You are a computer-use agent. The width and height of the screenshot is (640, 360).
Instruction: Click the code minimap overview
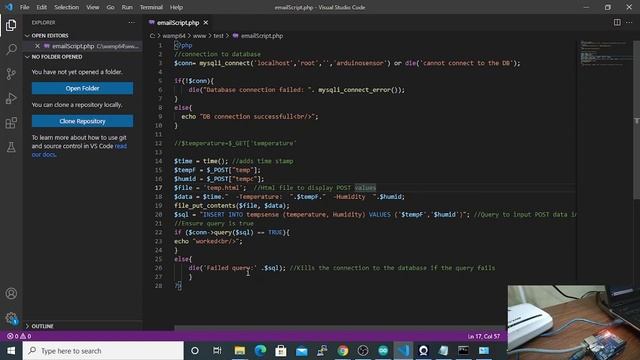(x=605, y=53)
